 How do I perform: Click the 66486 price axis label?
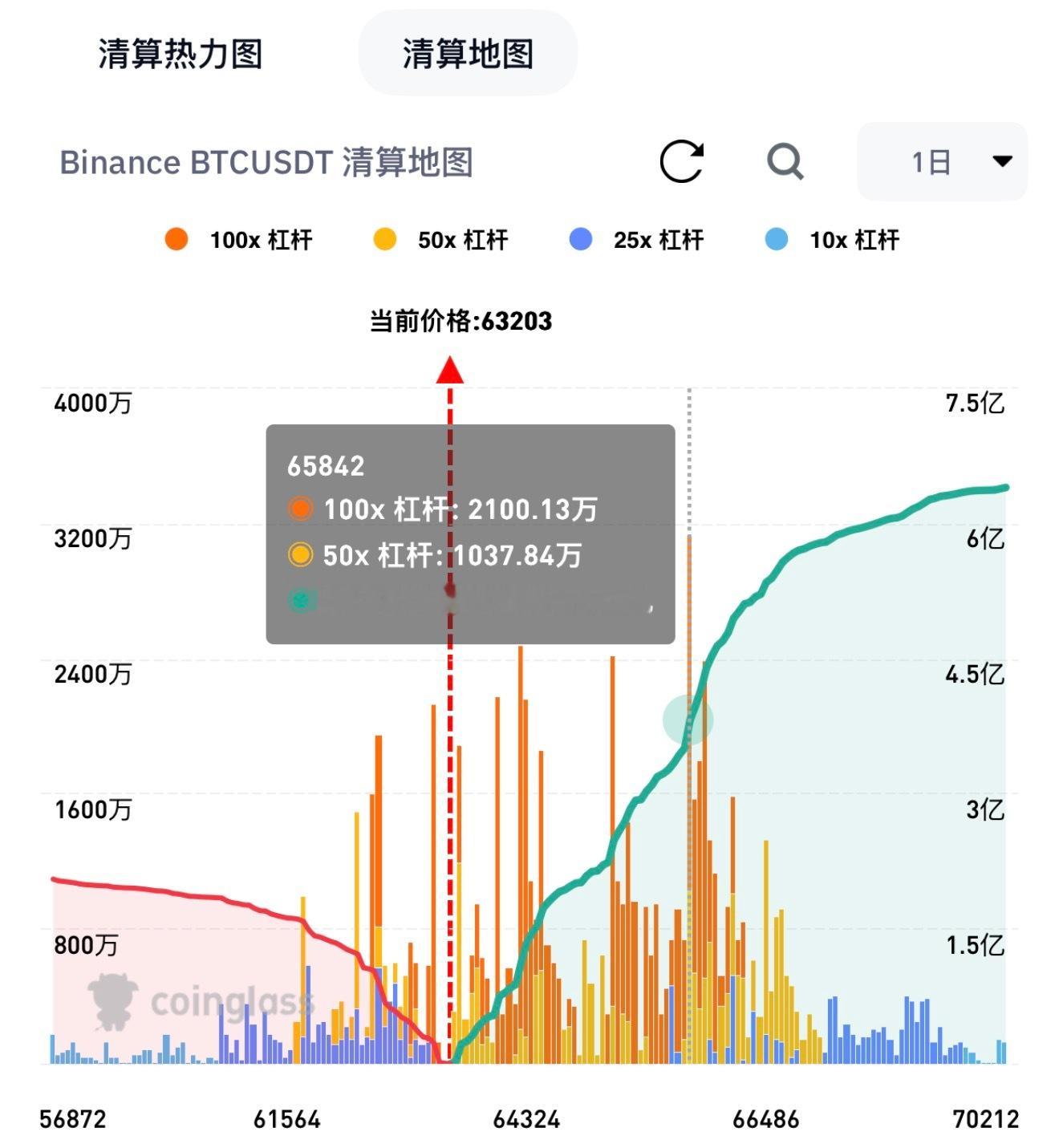pyautogui.click(x=765, y=1119)
